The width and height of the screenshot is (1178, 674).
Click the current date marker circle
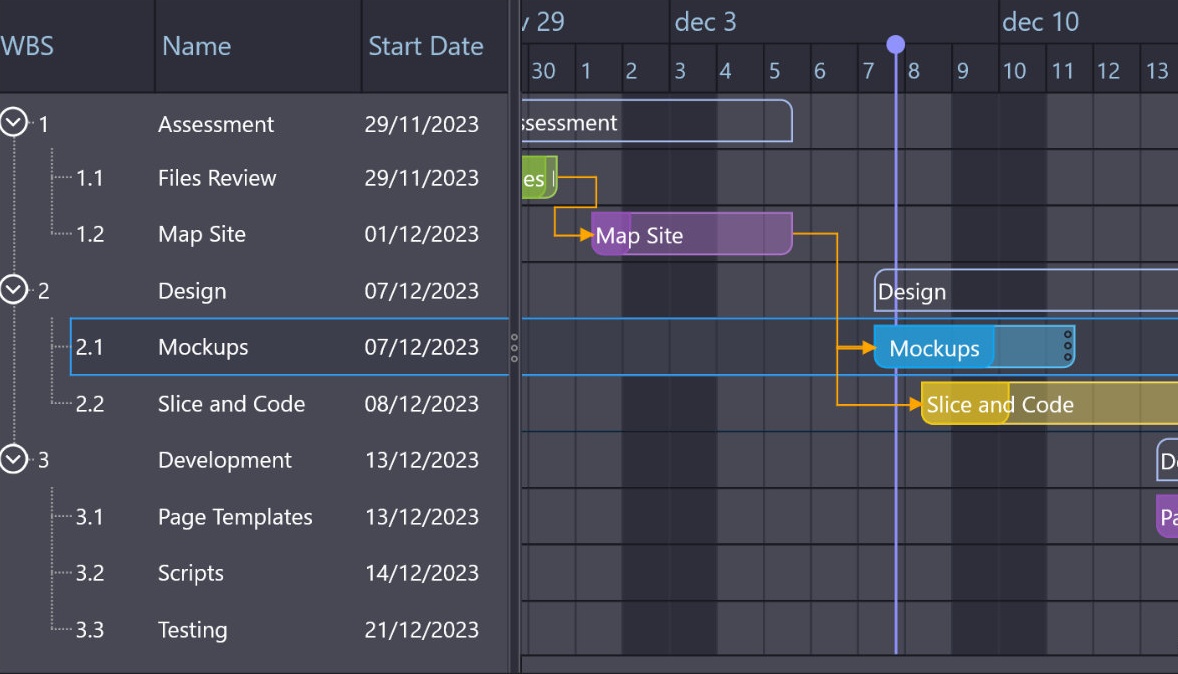(x=895, y=44)
